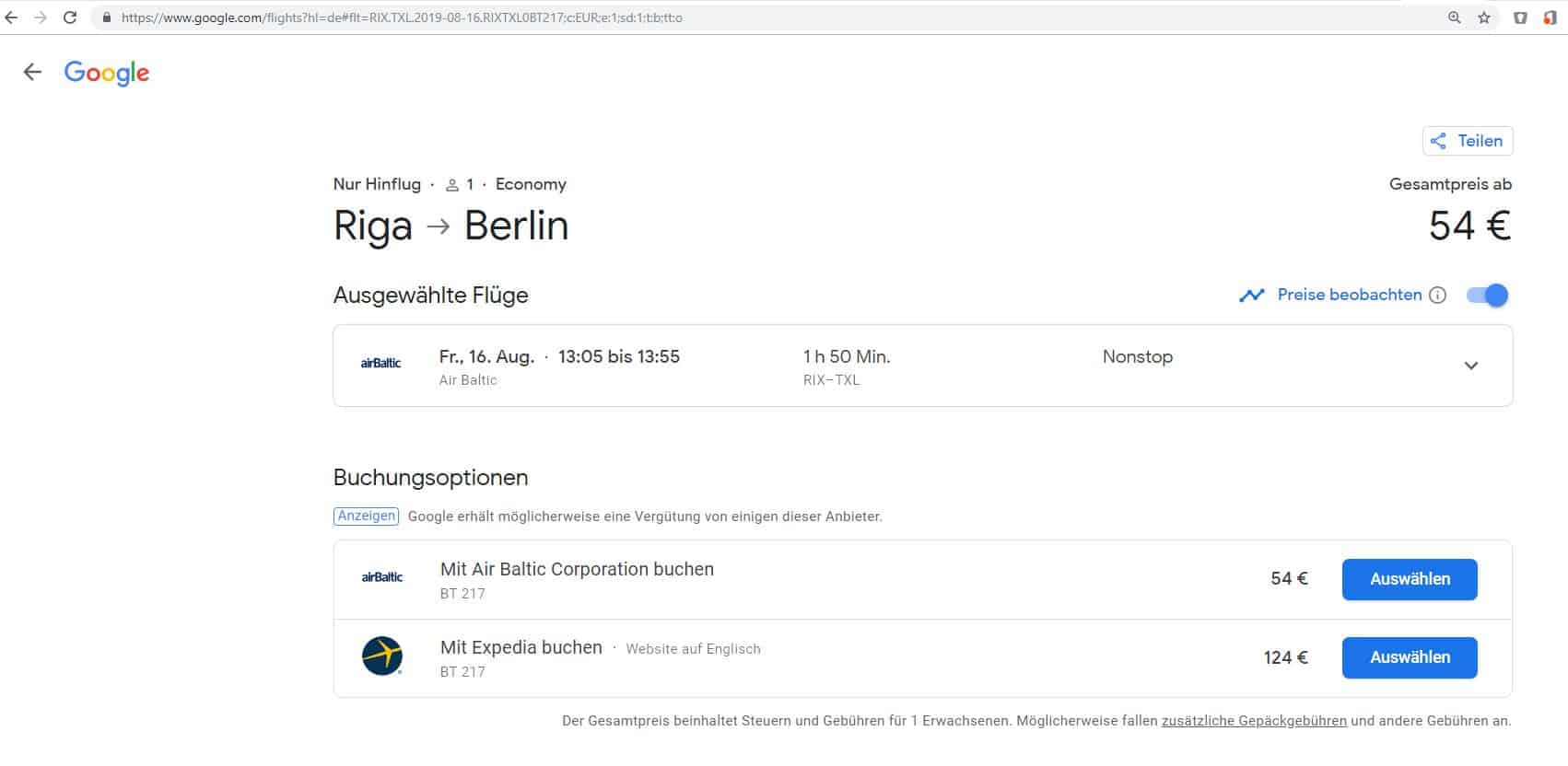Toggle the Preise beobachten switch off
Viewport: 1568px width, 766px height.
(x=1487, y=296)
